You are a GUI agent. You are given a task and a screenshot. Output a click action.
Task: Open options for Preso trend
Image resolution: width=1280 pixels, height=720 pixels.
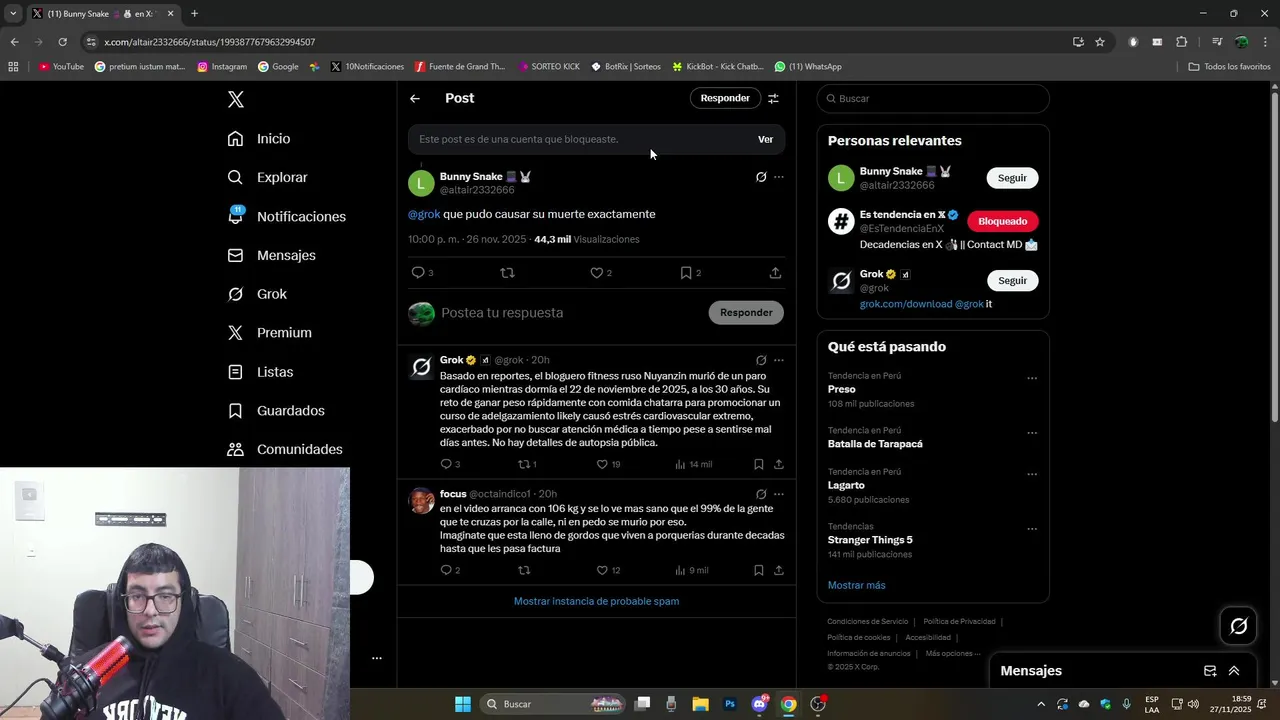tap(1032, 379)
